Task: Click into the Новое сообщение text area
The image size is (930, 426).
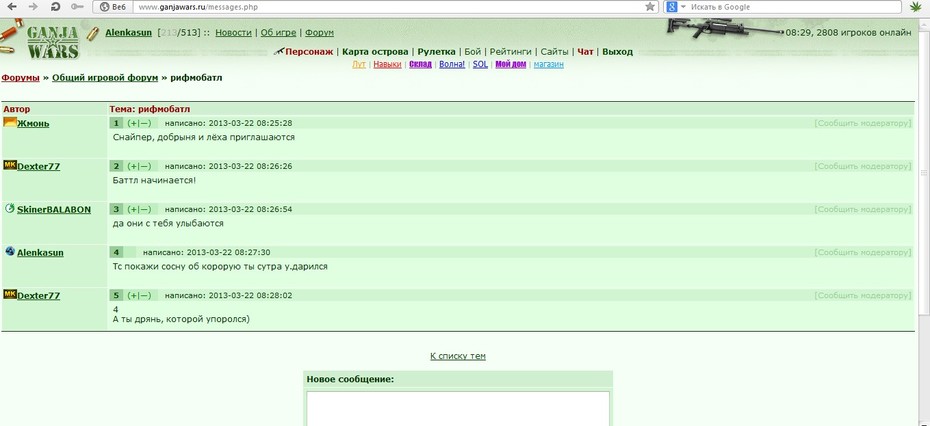Action: [457, 408]
